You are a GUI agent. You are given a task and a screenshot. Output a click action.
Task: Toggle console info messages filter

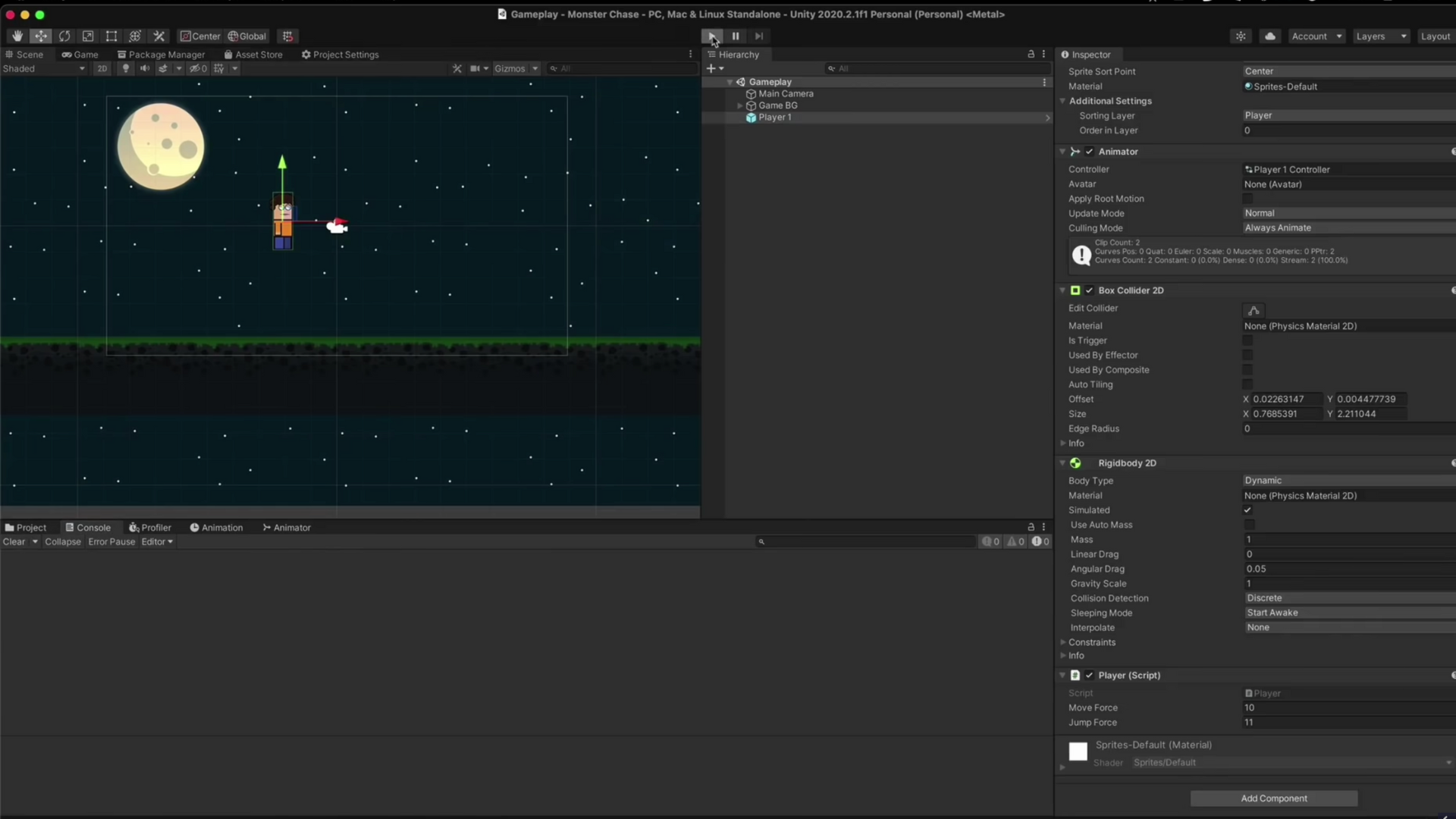point(990,541)
